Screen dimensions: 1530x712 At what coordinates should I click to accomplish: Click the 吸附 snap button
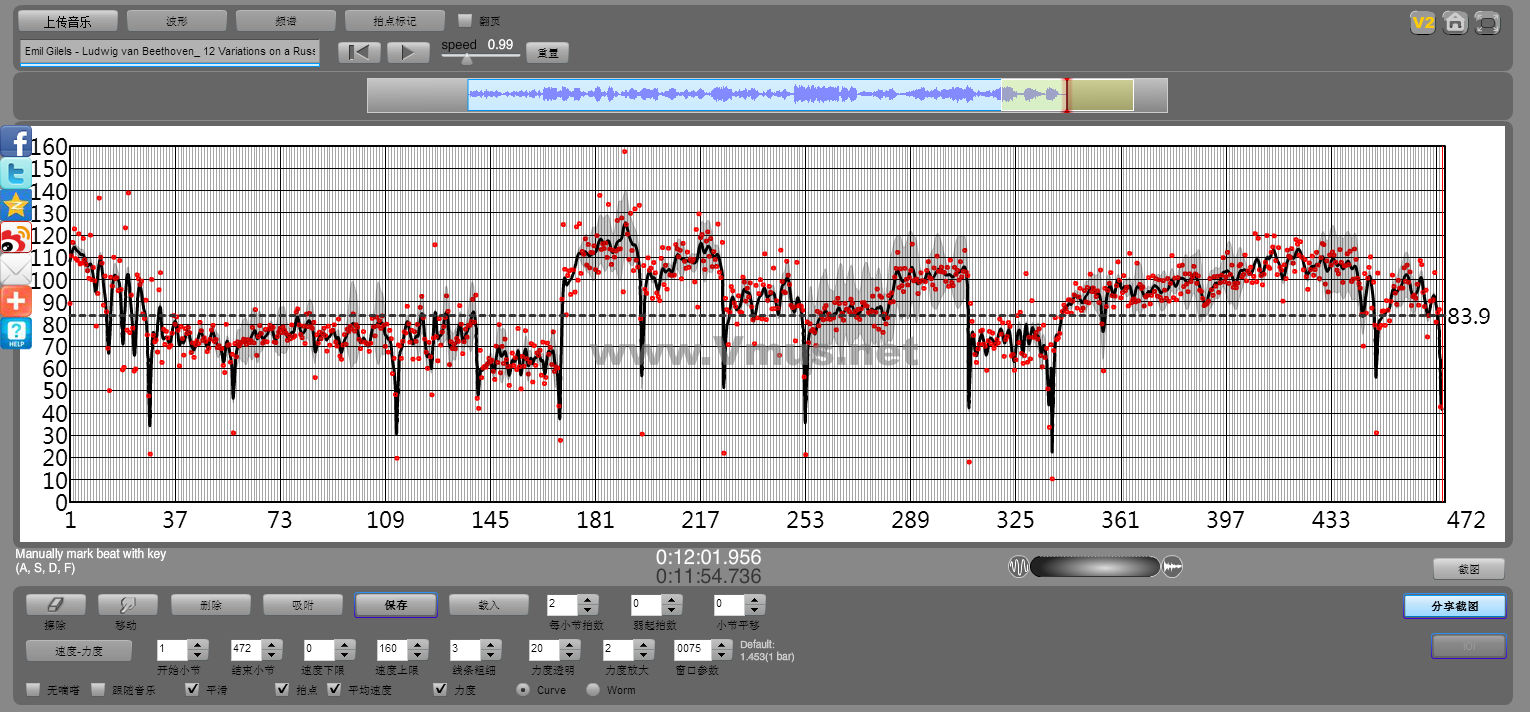tap(302, 605)
